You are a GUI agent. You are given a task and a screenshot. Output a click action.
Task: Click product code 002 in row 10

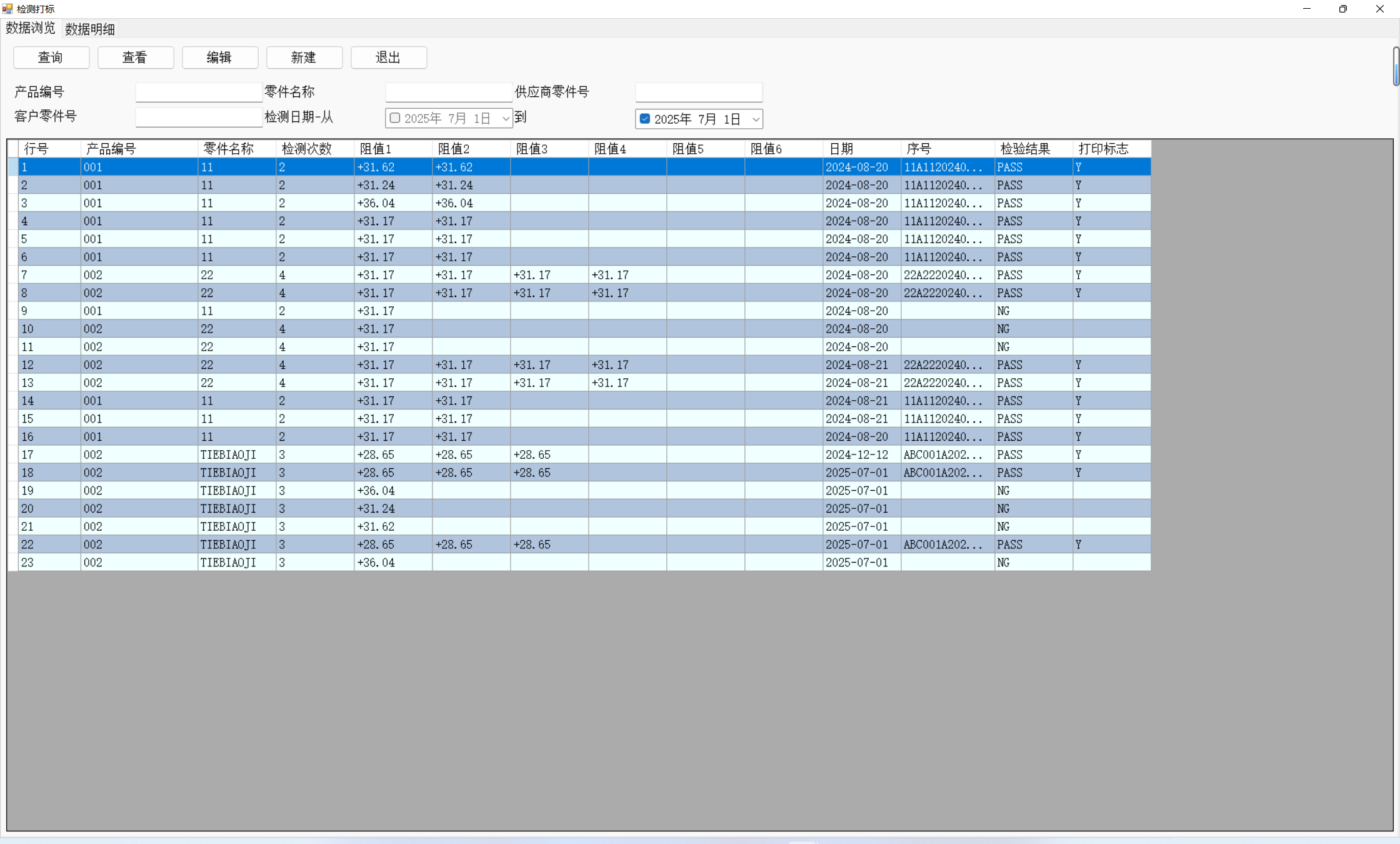point(139,329)
